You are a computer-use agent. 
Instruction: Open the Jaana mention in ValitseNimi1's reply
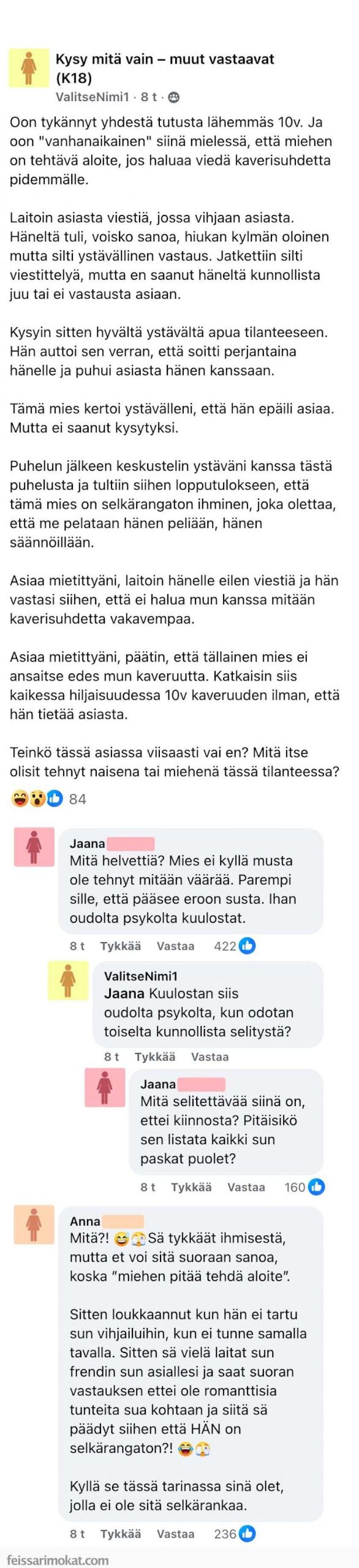[x=124, y=993]
